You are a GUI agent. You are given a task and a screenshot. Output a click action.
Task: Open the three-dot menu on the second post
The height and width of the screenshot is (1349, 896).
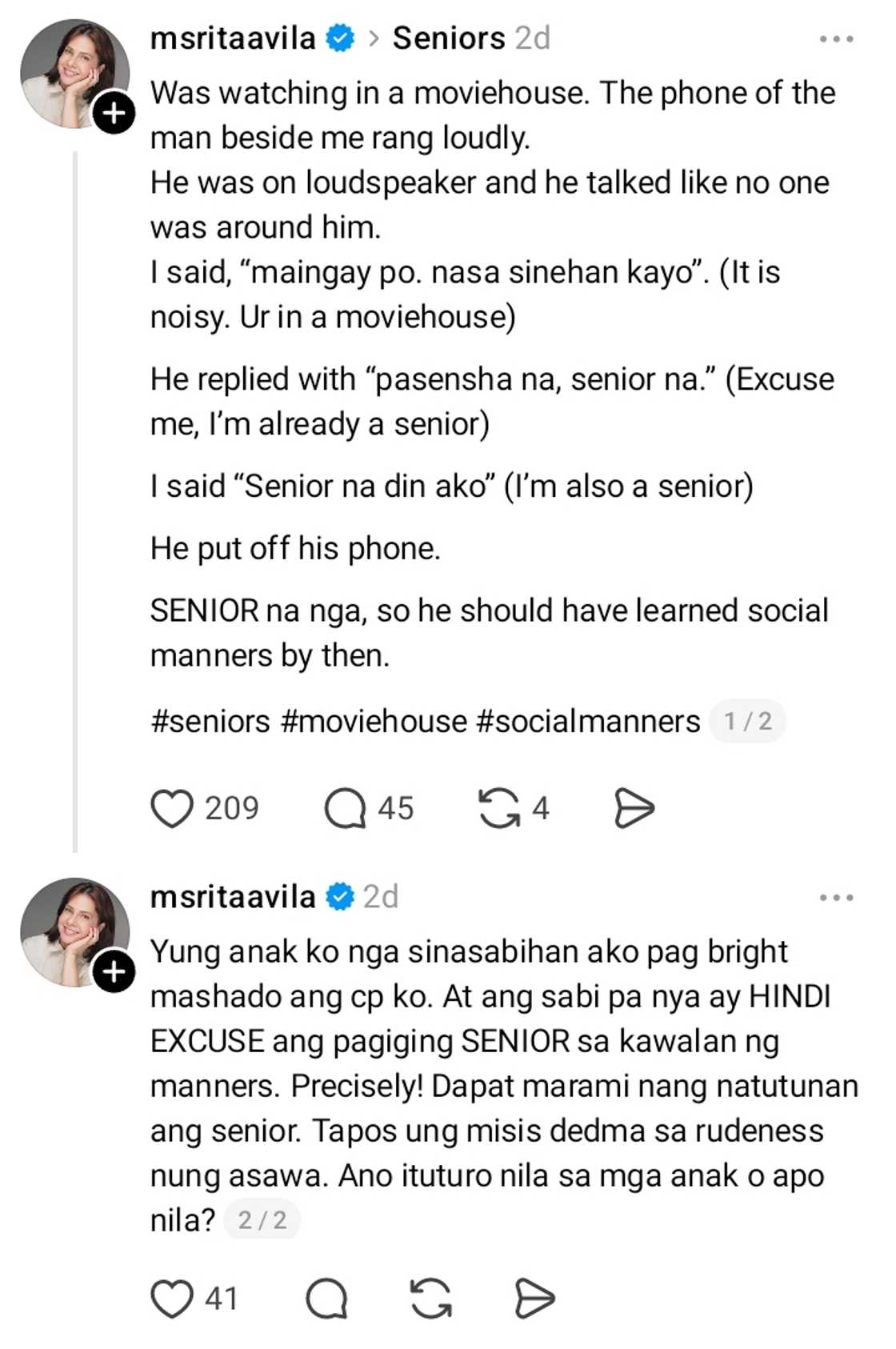click(837, 897)
